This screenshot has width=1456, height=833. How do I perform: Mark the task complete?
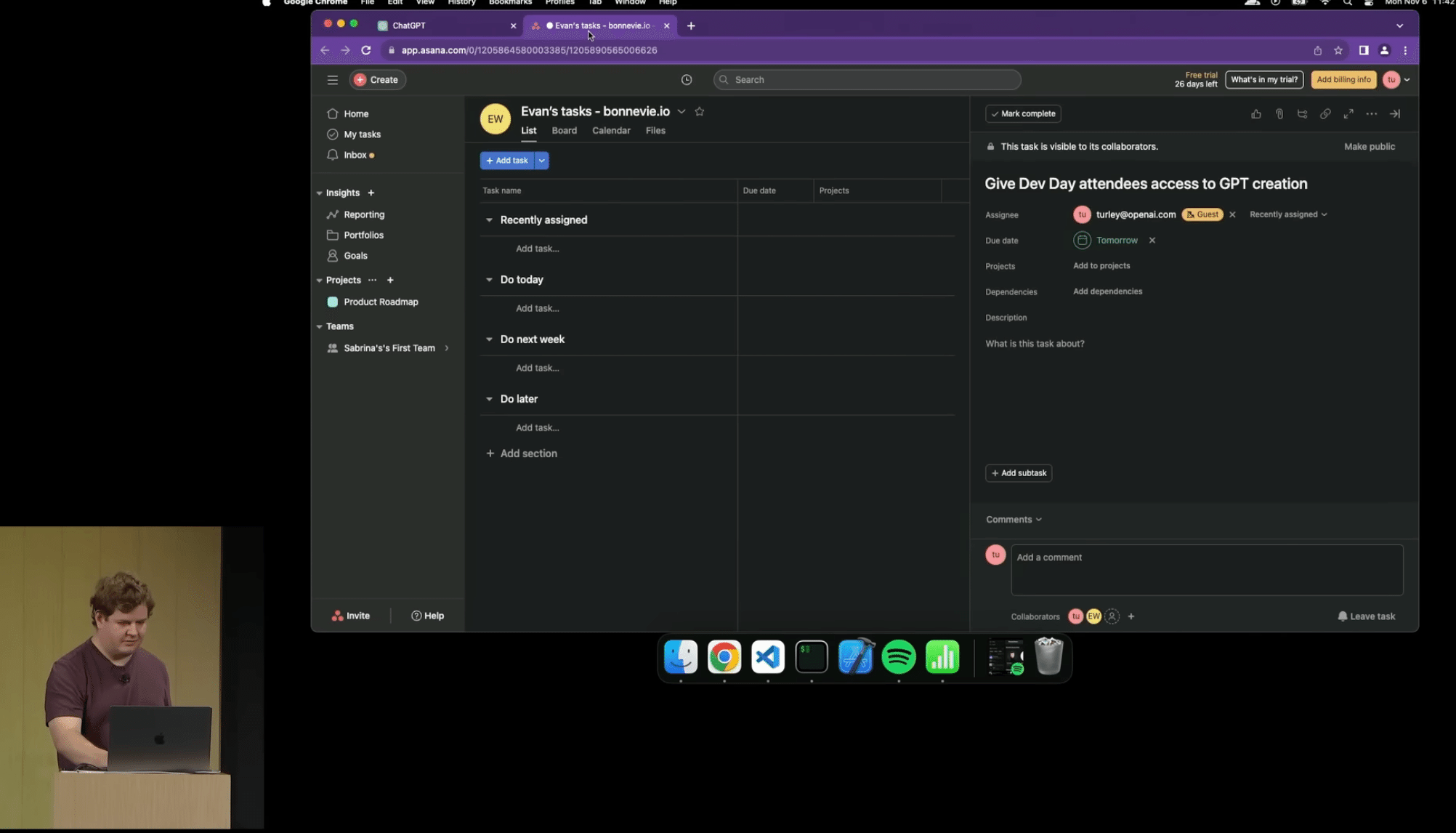(x=1022, y=113)
